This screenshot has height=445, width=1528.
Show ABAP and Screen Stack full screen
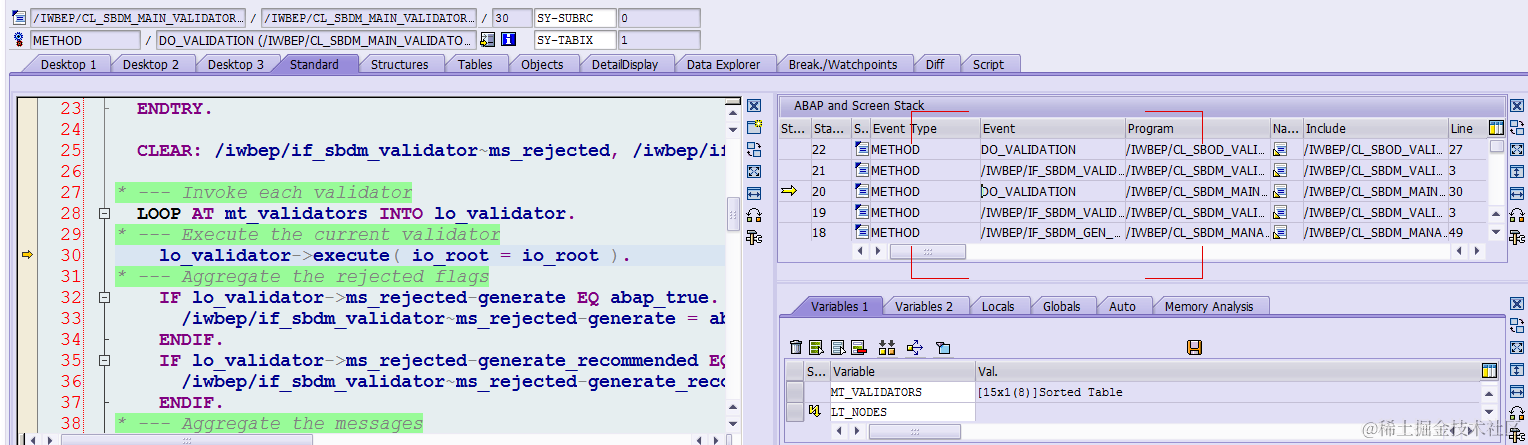pos(1517,150)
